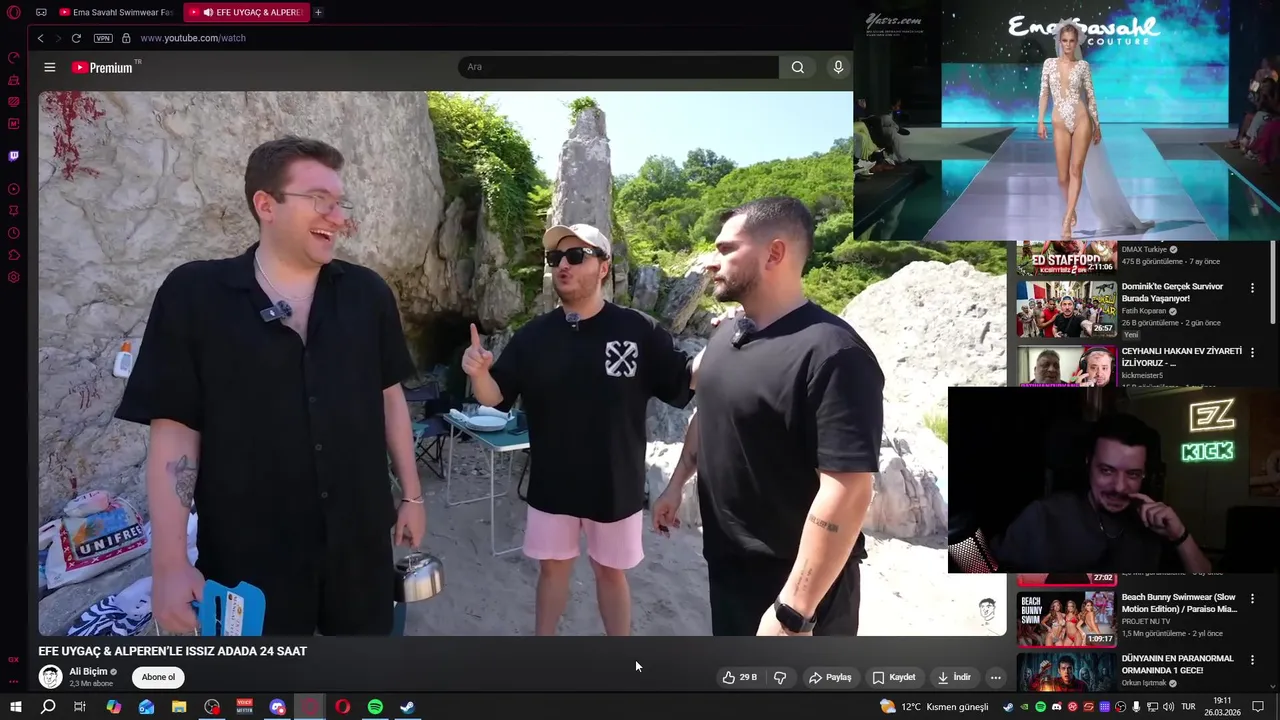Launch Spotify from the taskbar
Image resolution: width=1280 pixels, height=720 pixels.
click(375, 707)
